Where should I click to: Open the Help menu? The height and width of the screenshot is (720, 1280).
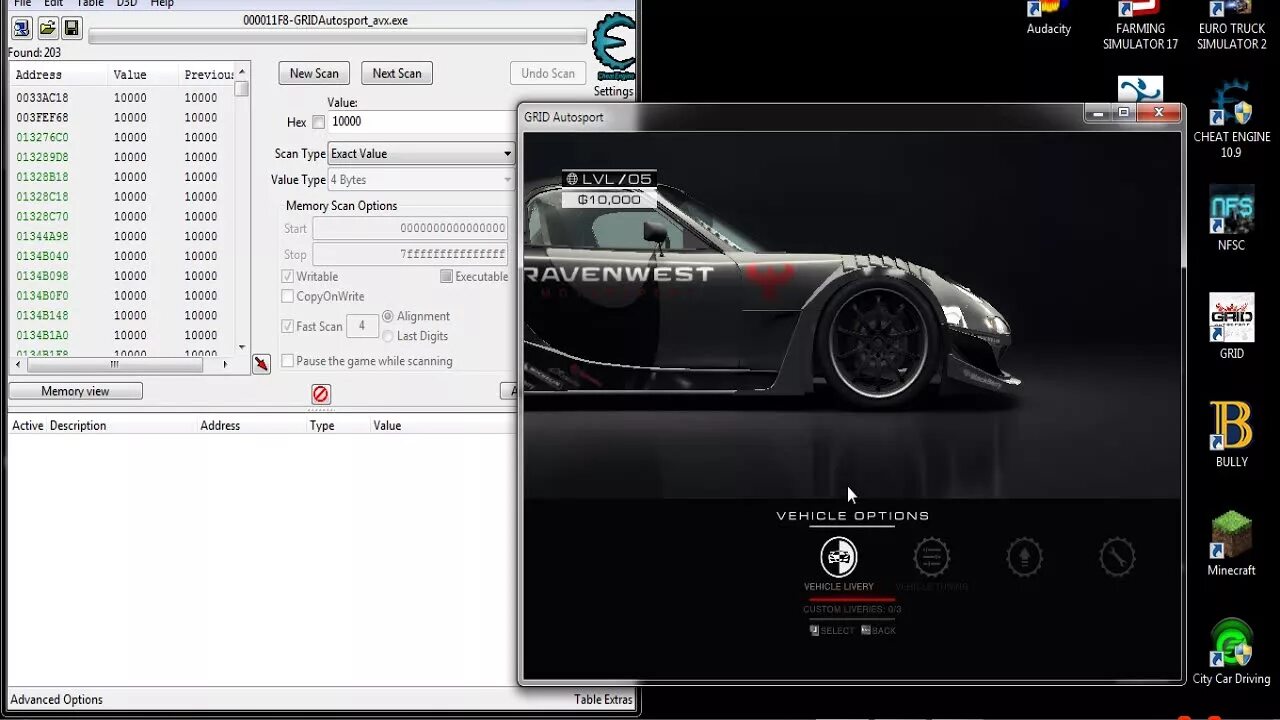coord(162,4)
